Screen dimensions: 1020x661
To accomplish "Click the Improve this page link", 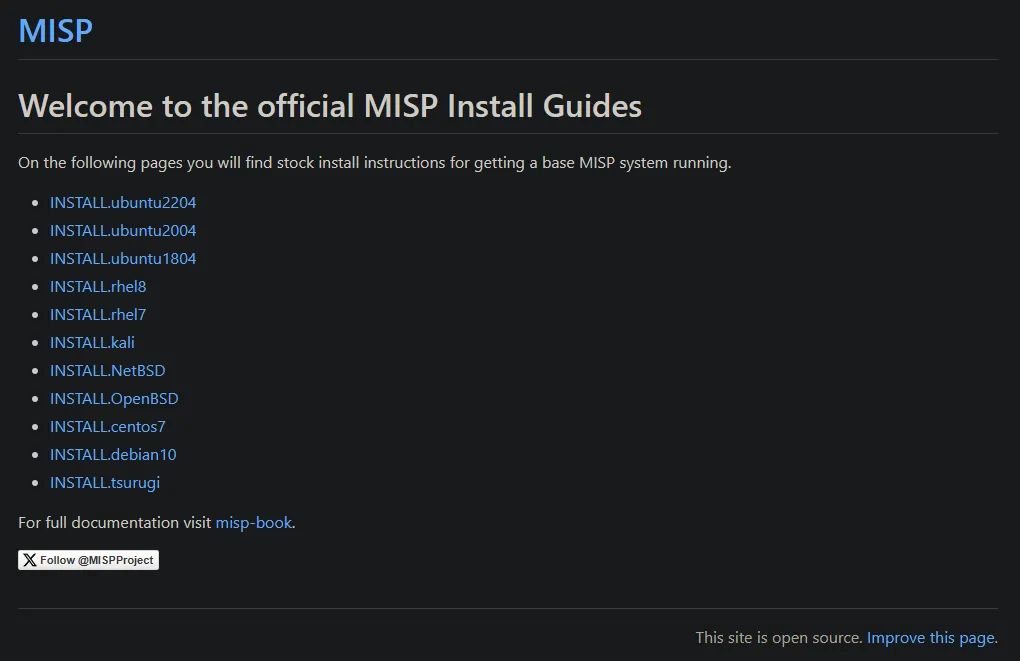I will point(931,637).
